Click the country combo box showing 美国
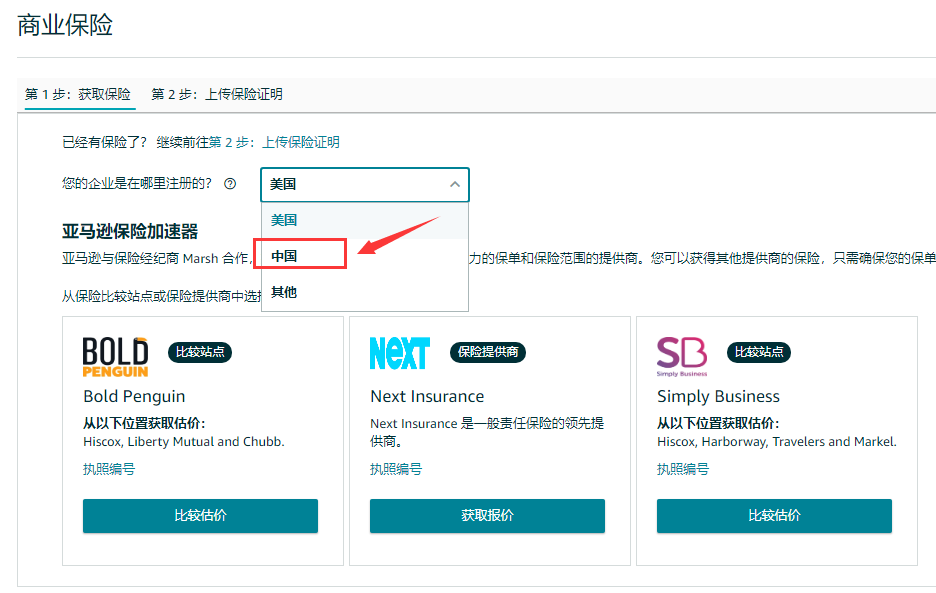This screenshot has width=936, height=593. click(365, 185)
